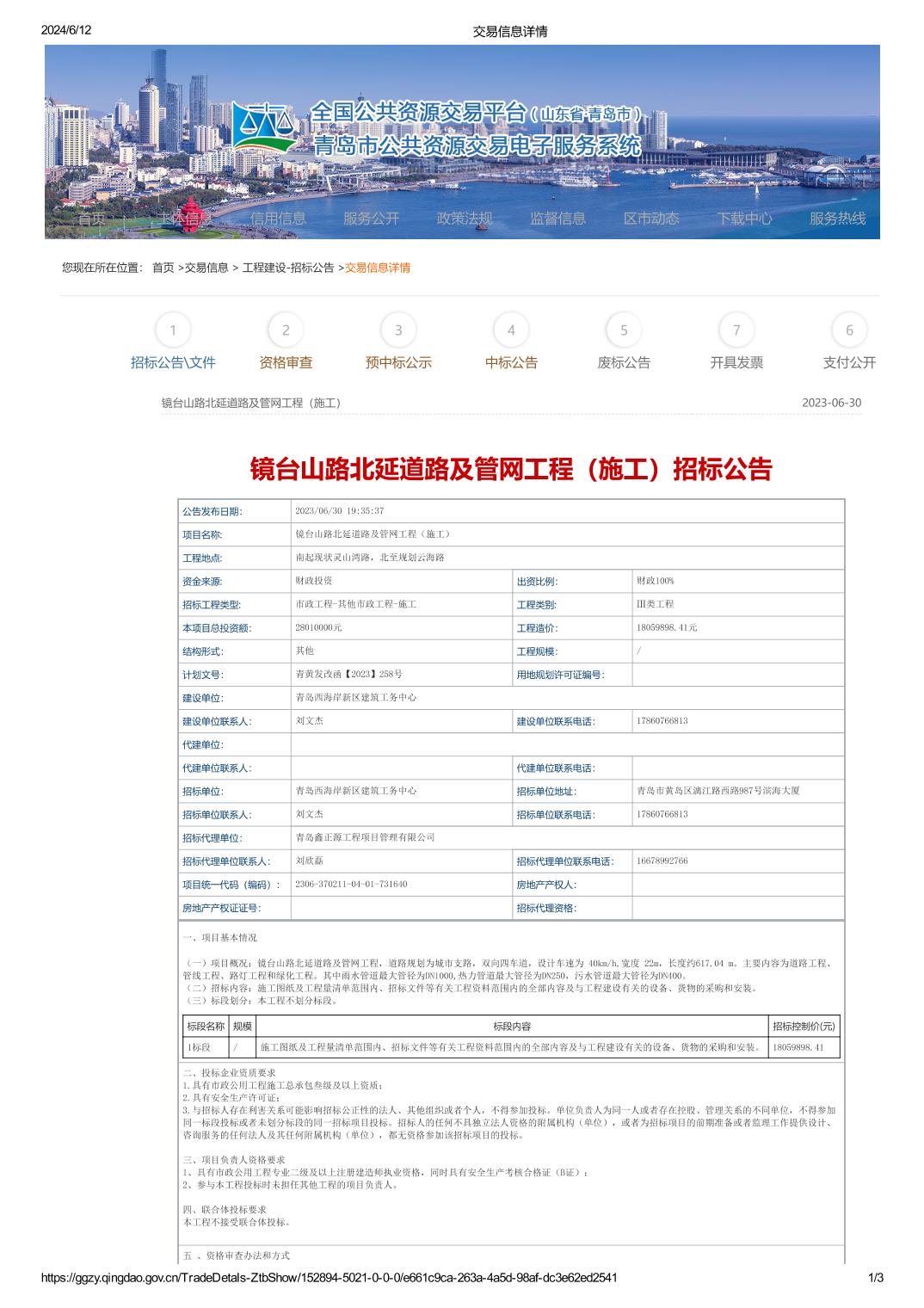This screenshot has height=1308, width=924.
Task: Select 监督信息 in the navigation bar
Action: pyautogui.click(x=557, y=219)
